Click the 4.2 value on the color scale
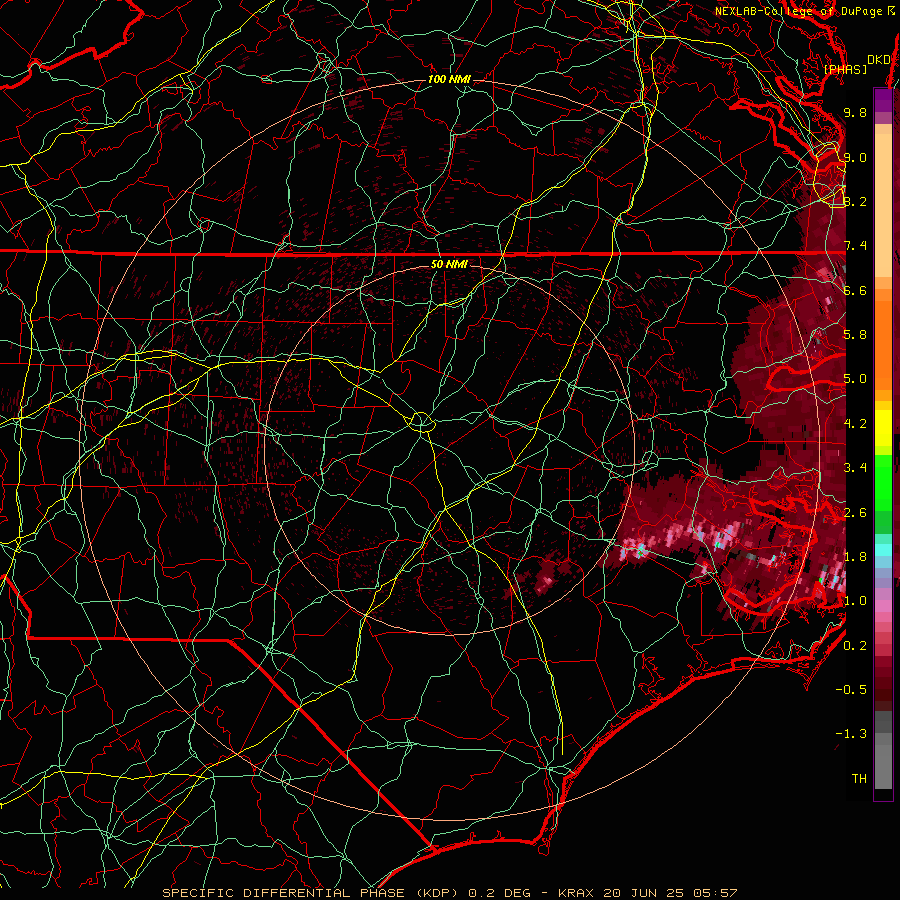The width and height of the screenshot is (900, 900). coord(855,424)
